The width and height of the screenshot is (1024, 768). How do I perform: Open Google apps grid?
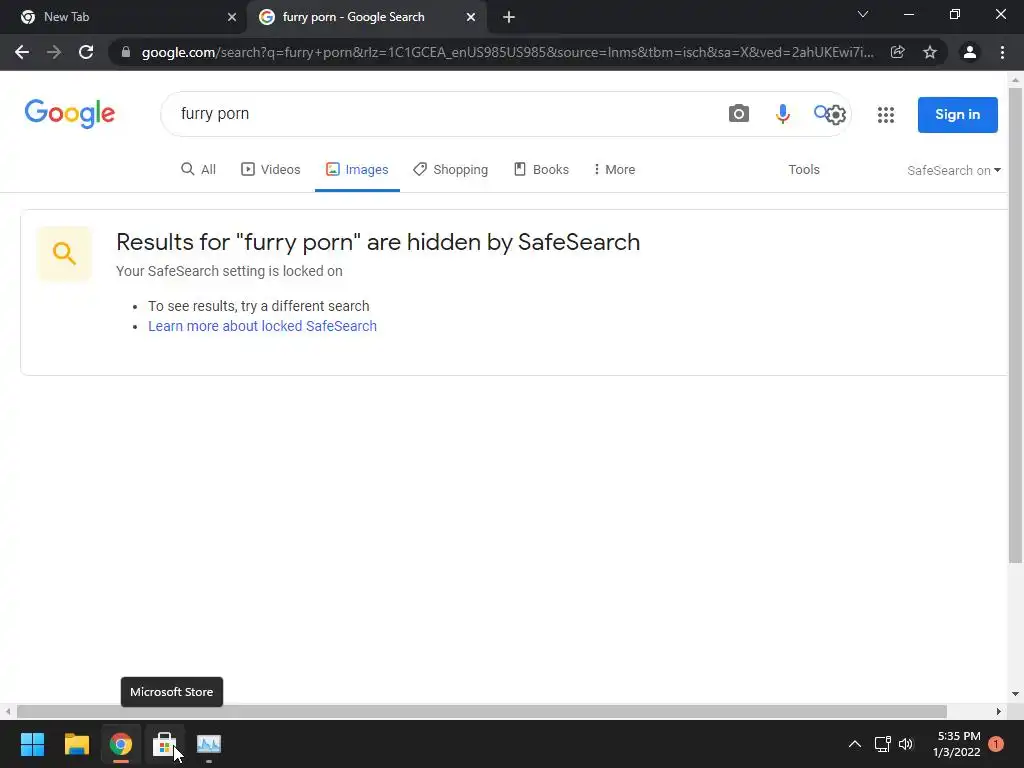pos(886,115)
